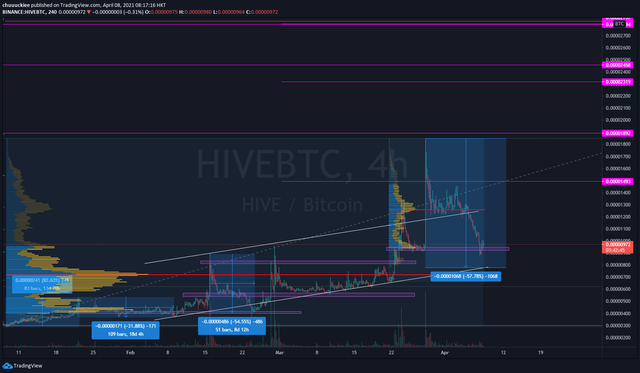Click the TradingView logo at bottom left

22,366
